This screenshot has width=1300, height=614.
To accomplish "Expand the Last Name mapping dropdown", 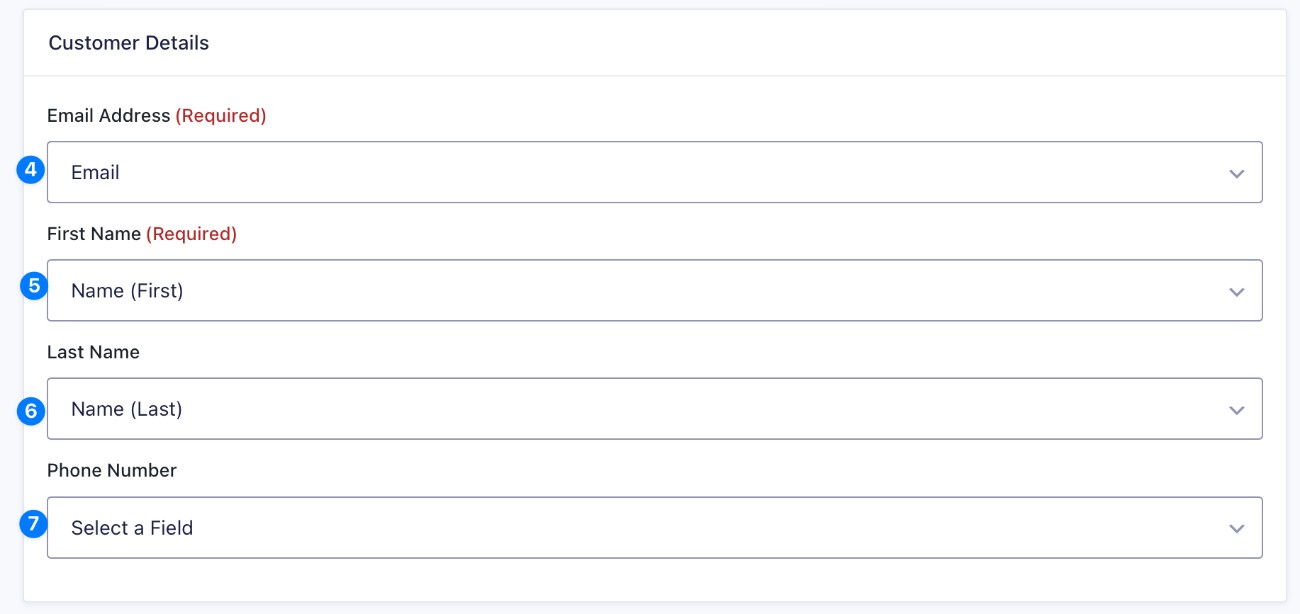I will (654, 409).
